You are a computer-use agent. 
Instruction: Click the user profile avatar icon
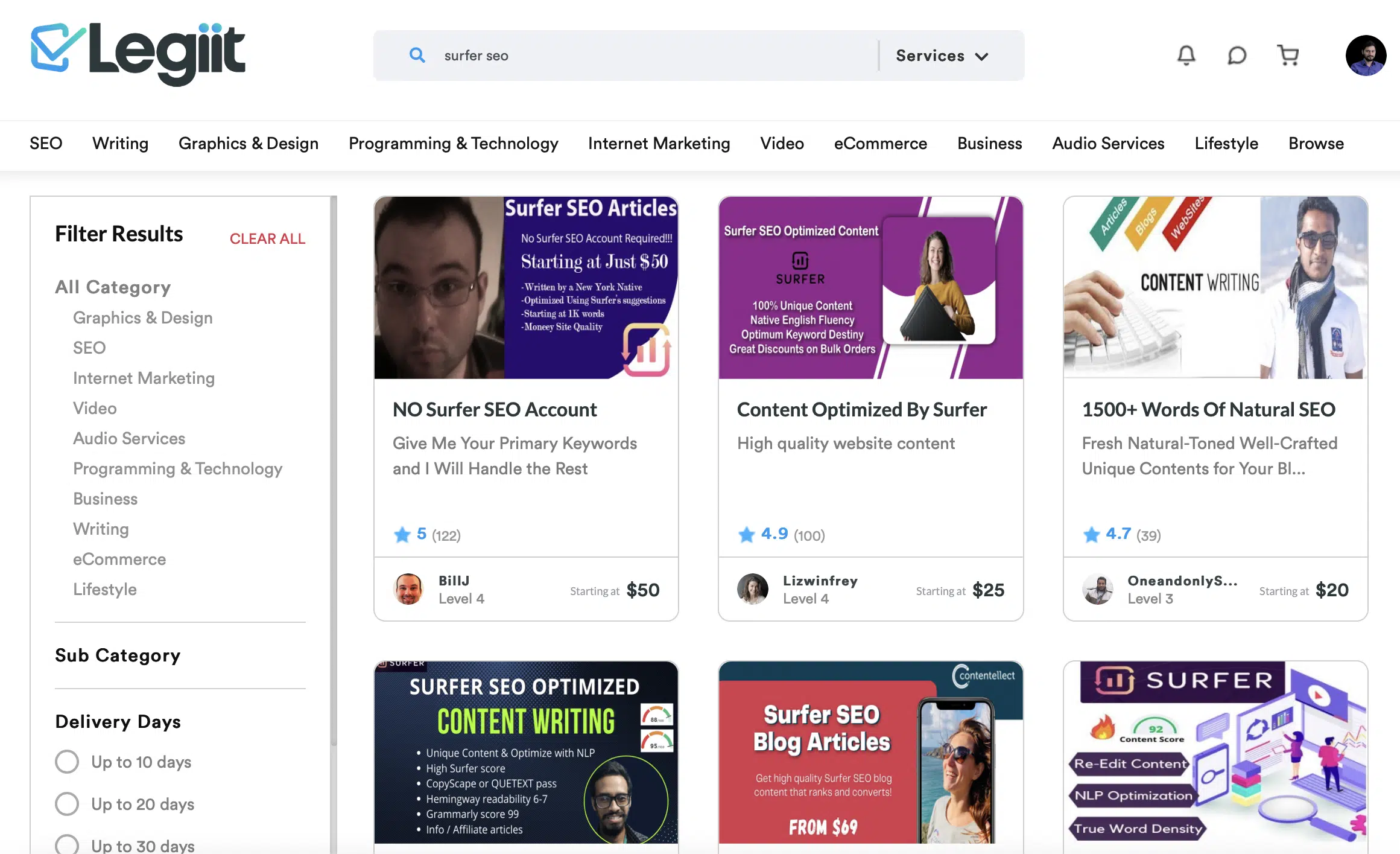click(x=1366, y=55)
